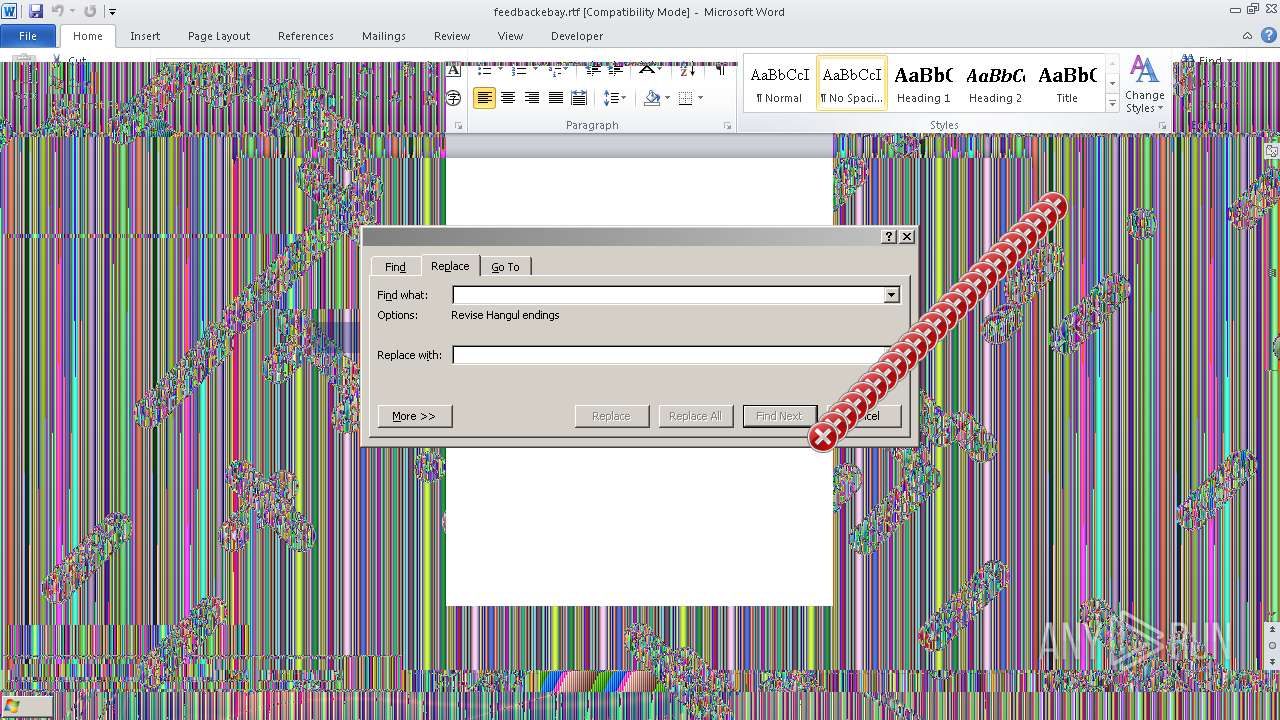Click the Replace All button

(x=696, y=416)
